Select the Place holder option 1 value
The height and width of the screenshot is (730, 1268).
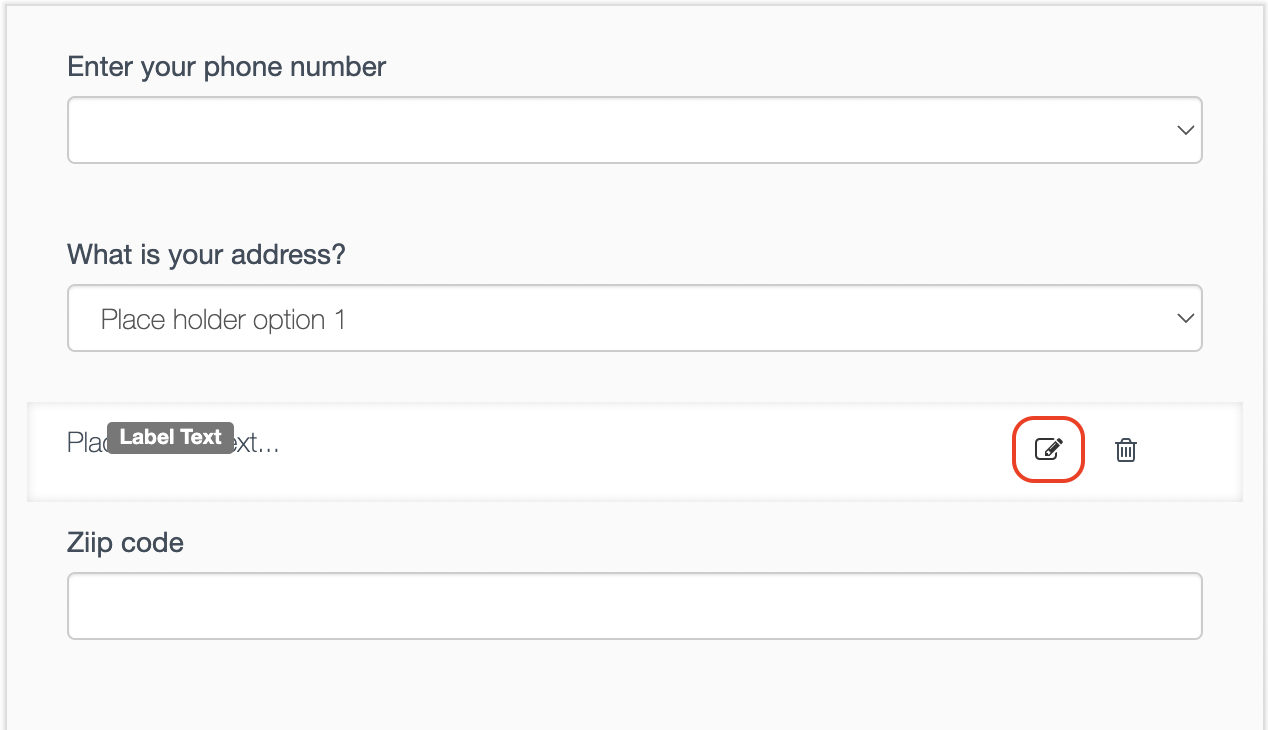click(x=222, y=318)
